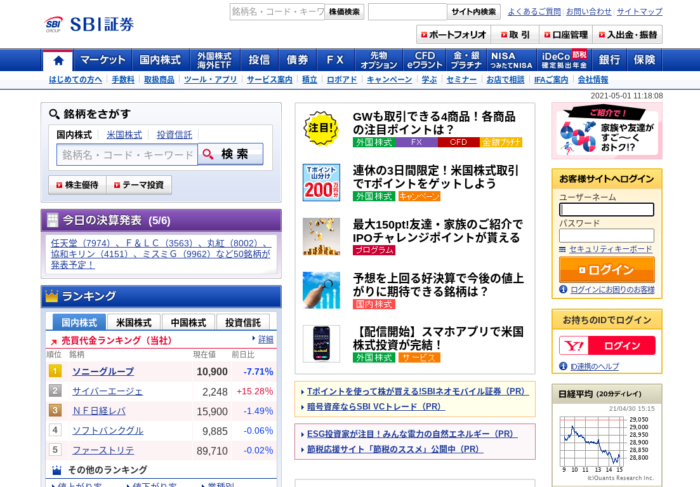Click the 入出金・振替 button
This screenshot has height=487, width=700.
[x=628, y=34]
